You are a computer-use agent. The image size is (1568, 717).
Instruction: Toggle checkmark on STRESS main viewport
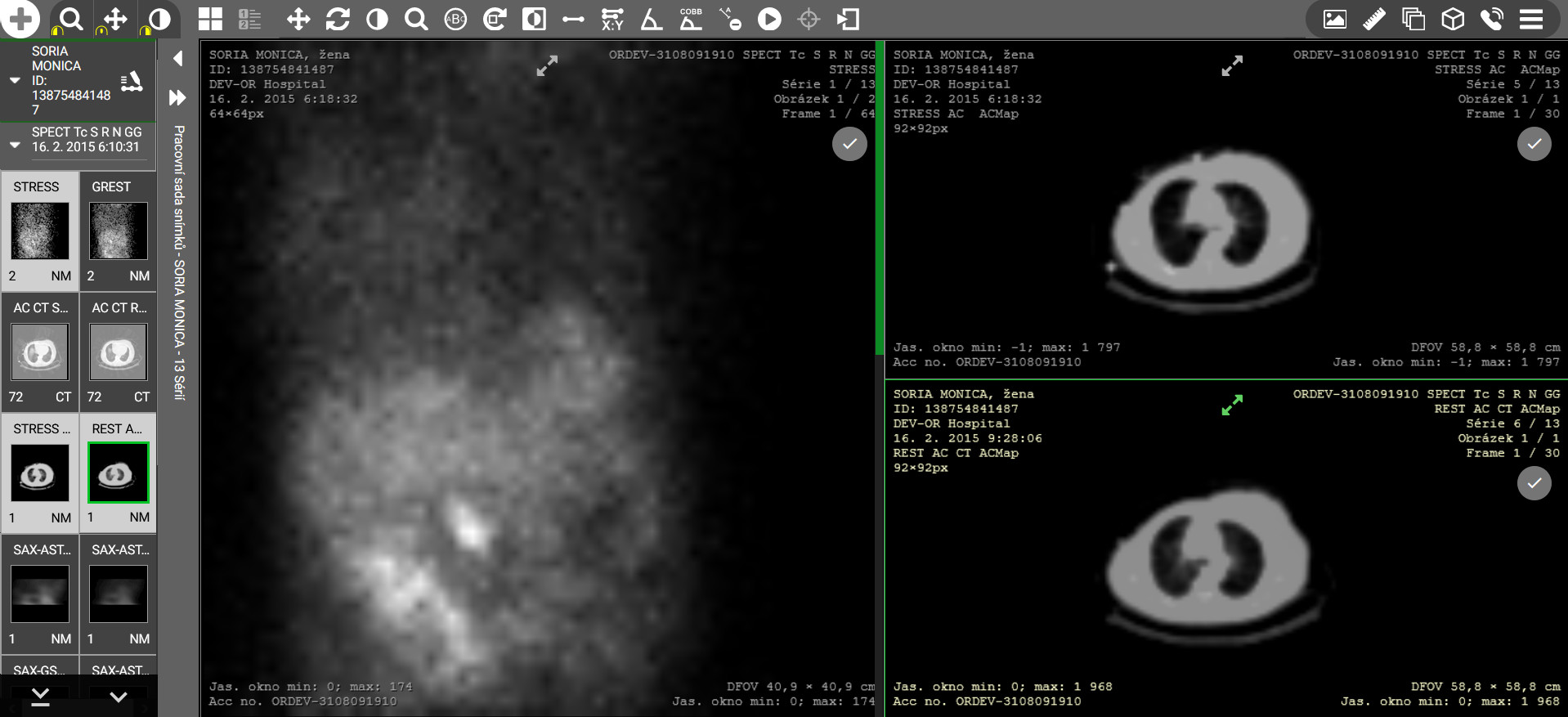tap(849, 144)
